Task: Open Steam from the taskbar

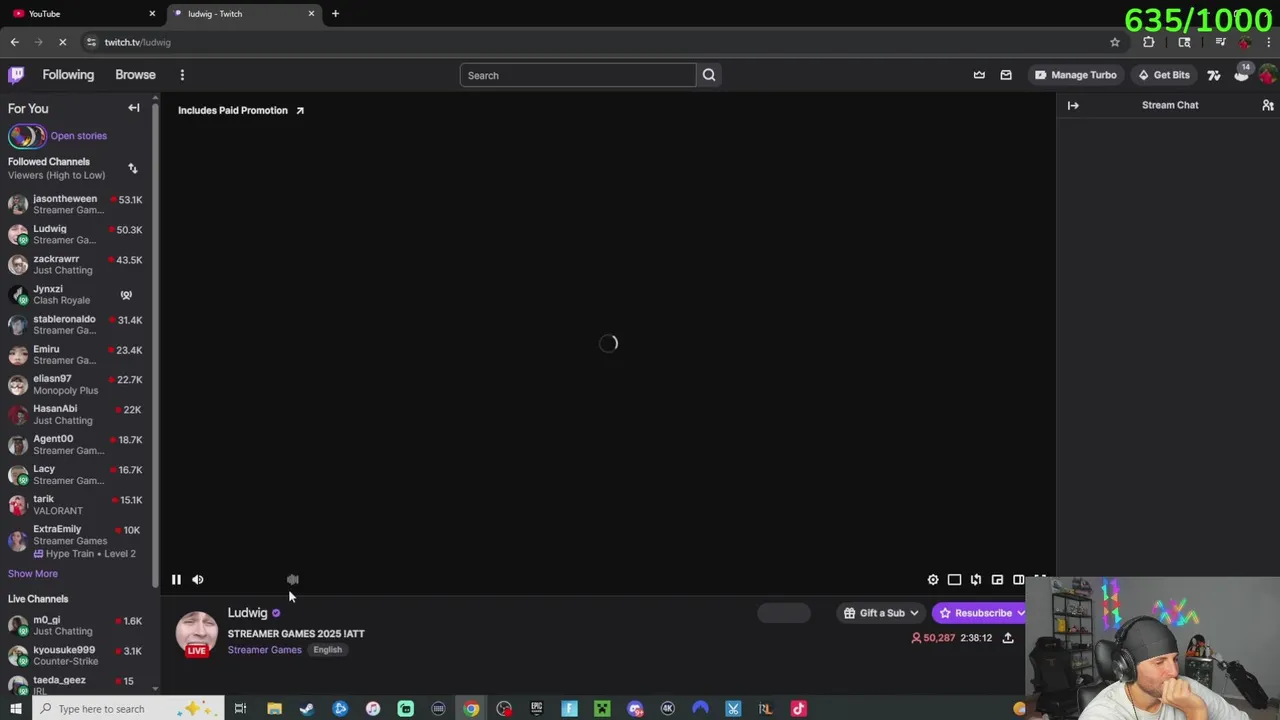Action: pyautogui.click(x=307, y=709)
